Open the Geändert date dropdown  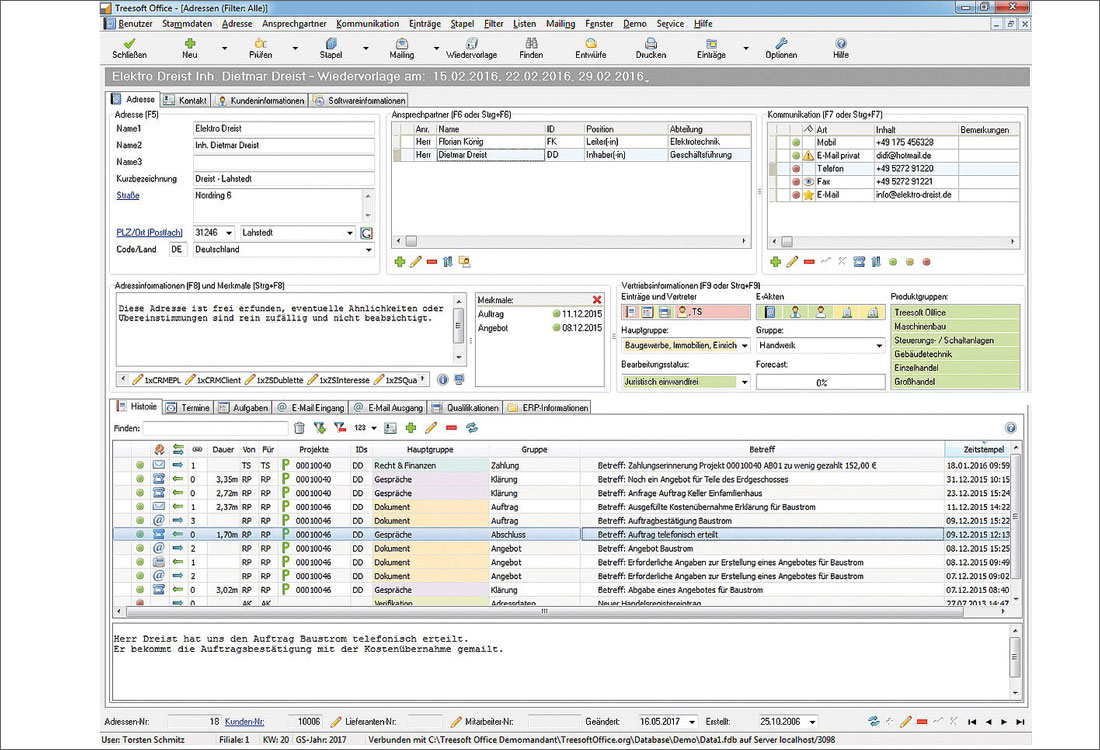[692, 722]
